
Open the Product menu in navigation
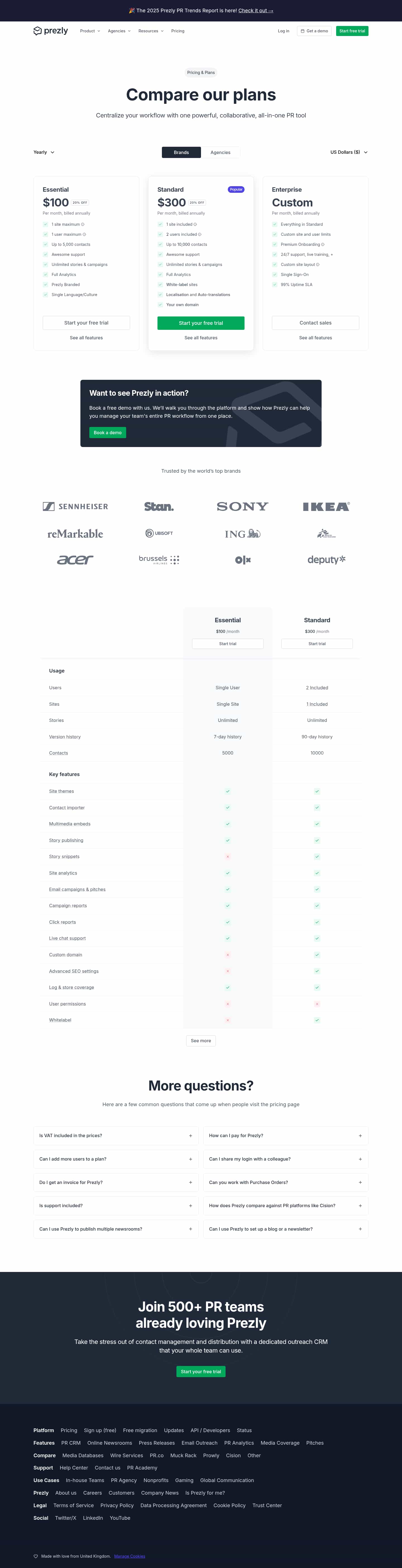coord(90,31)
